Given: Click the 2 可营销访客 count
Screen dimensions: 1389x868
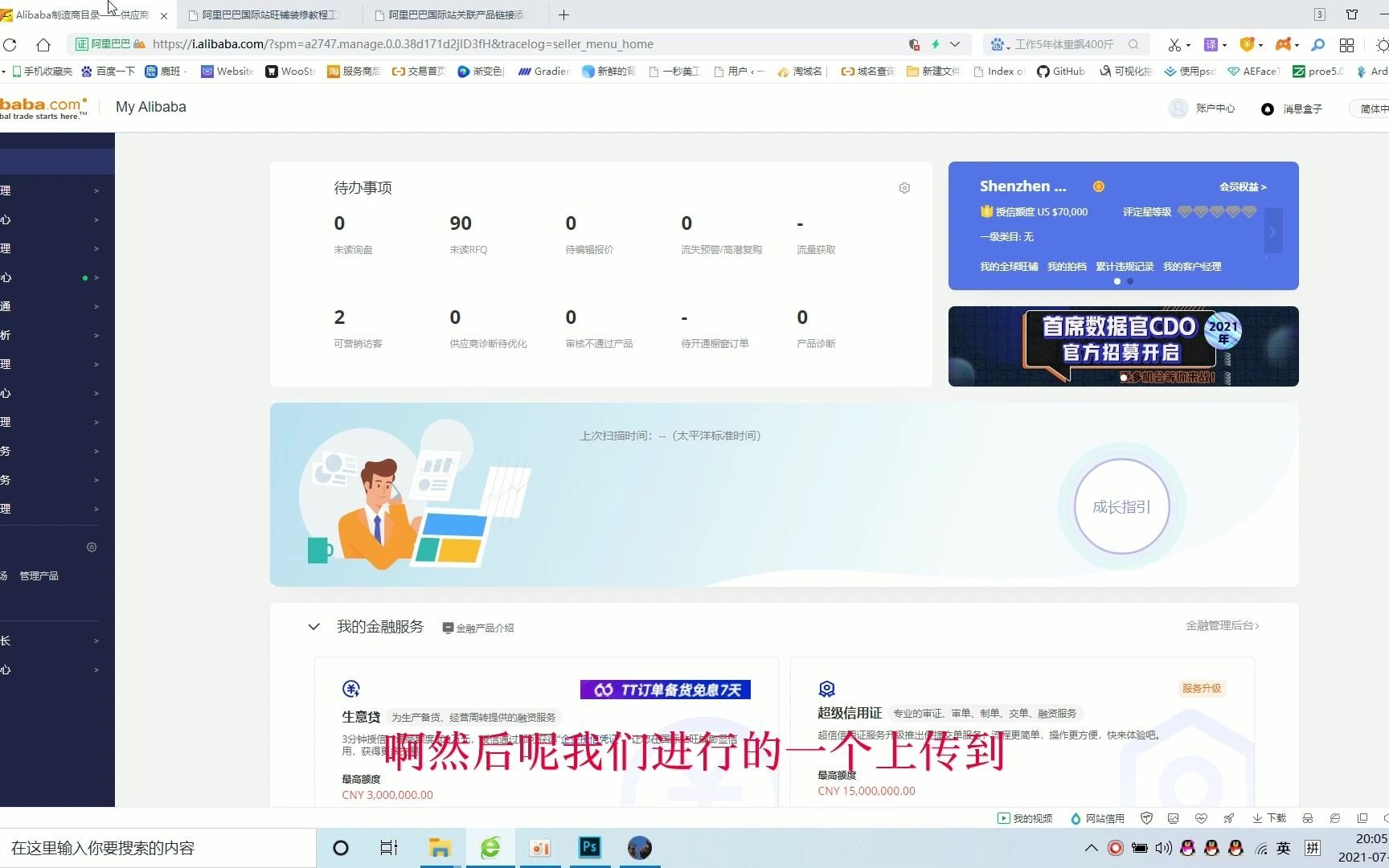Looking at the screenshot, I should pos(339,317).
